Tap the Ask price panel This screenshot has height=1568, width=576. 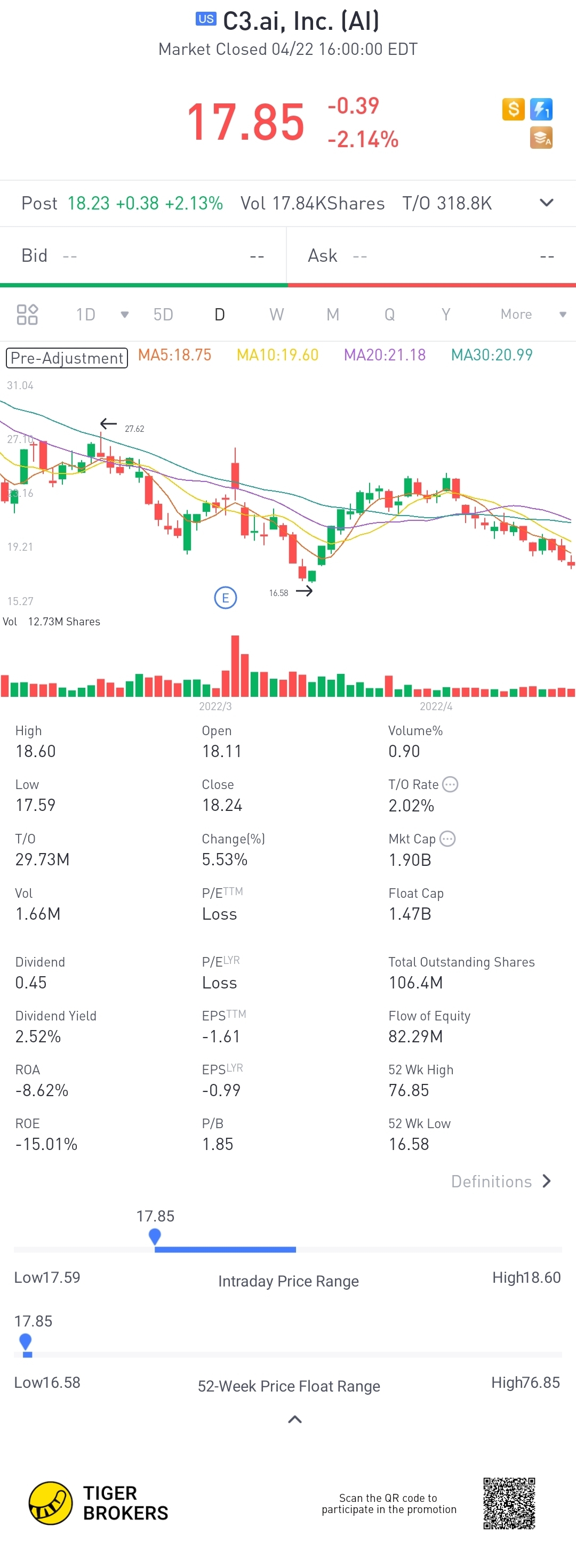431,256
